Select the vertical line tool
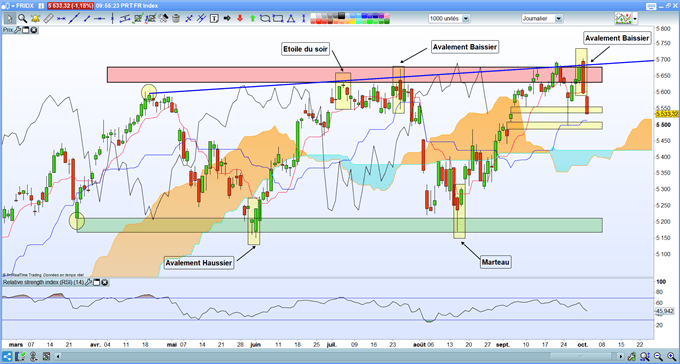 [x=112, y=19]
